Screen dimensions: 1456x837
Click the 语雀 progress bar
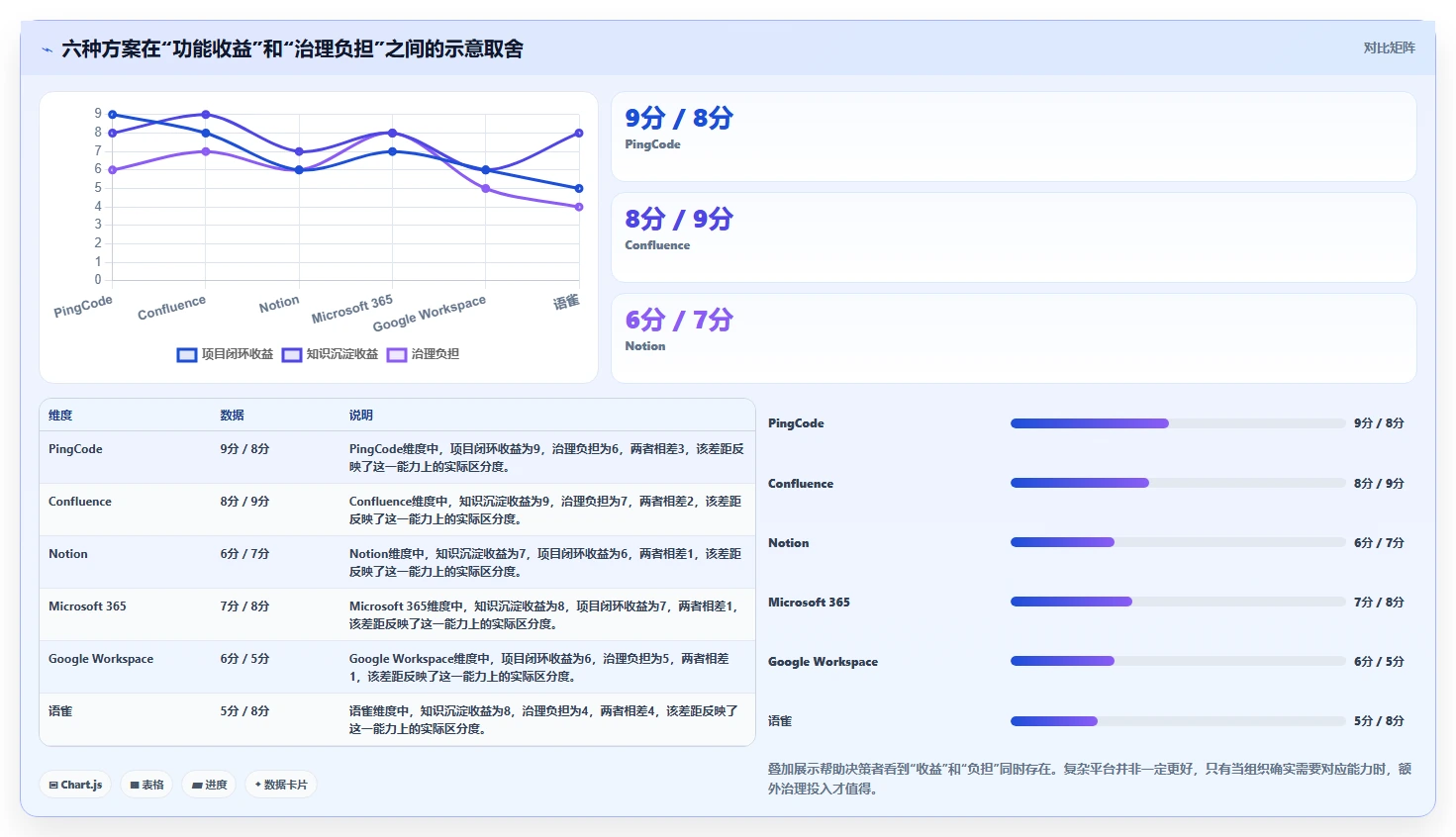(x=1178, y=721)
